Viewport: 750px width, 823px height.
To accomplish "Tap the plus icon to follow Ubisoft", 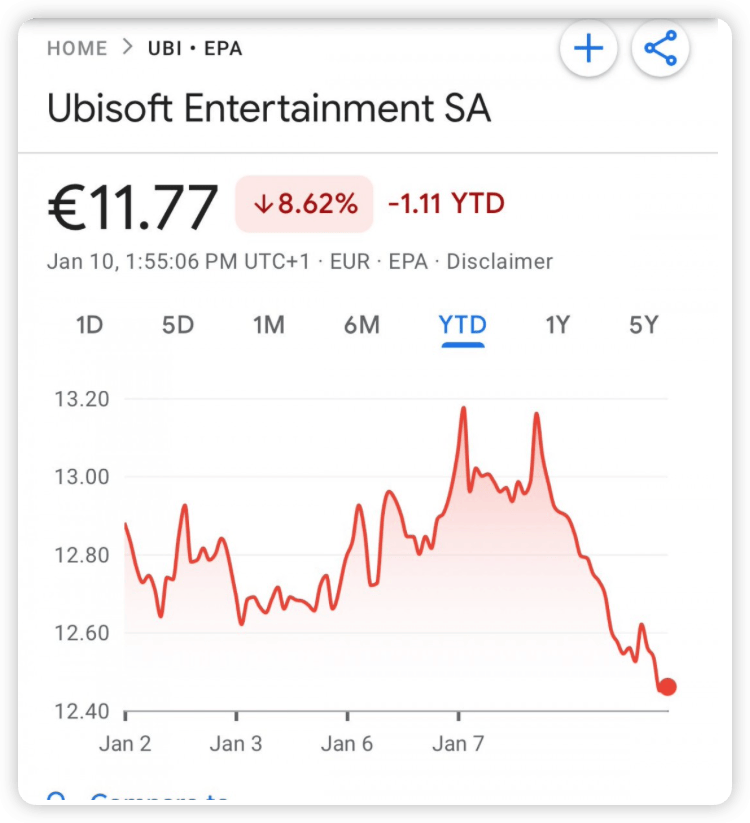I will pyautogui.click(x=588, y=48).
